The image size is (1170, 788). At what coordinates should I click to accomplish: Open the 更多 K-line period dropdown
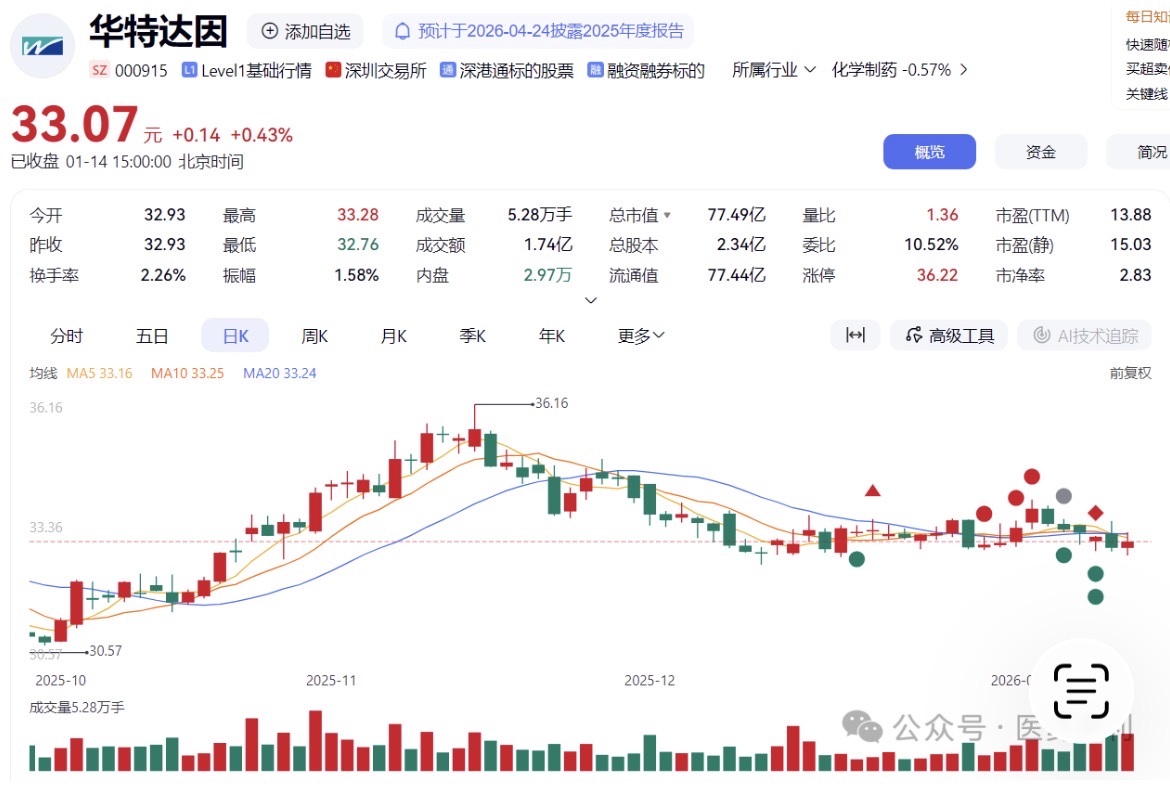click(641, 336)
